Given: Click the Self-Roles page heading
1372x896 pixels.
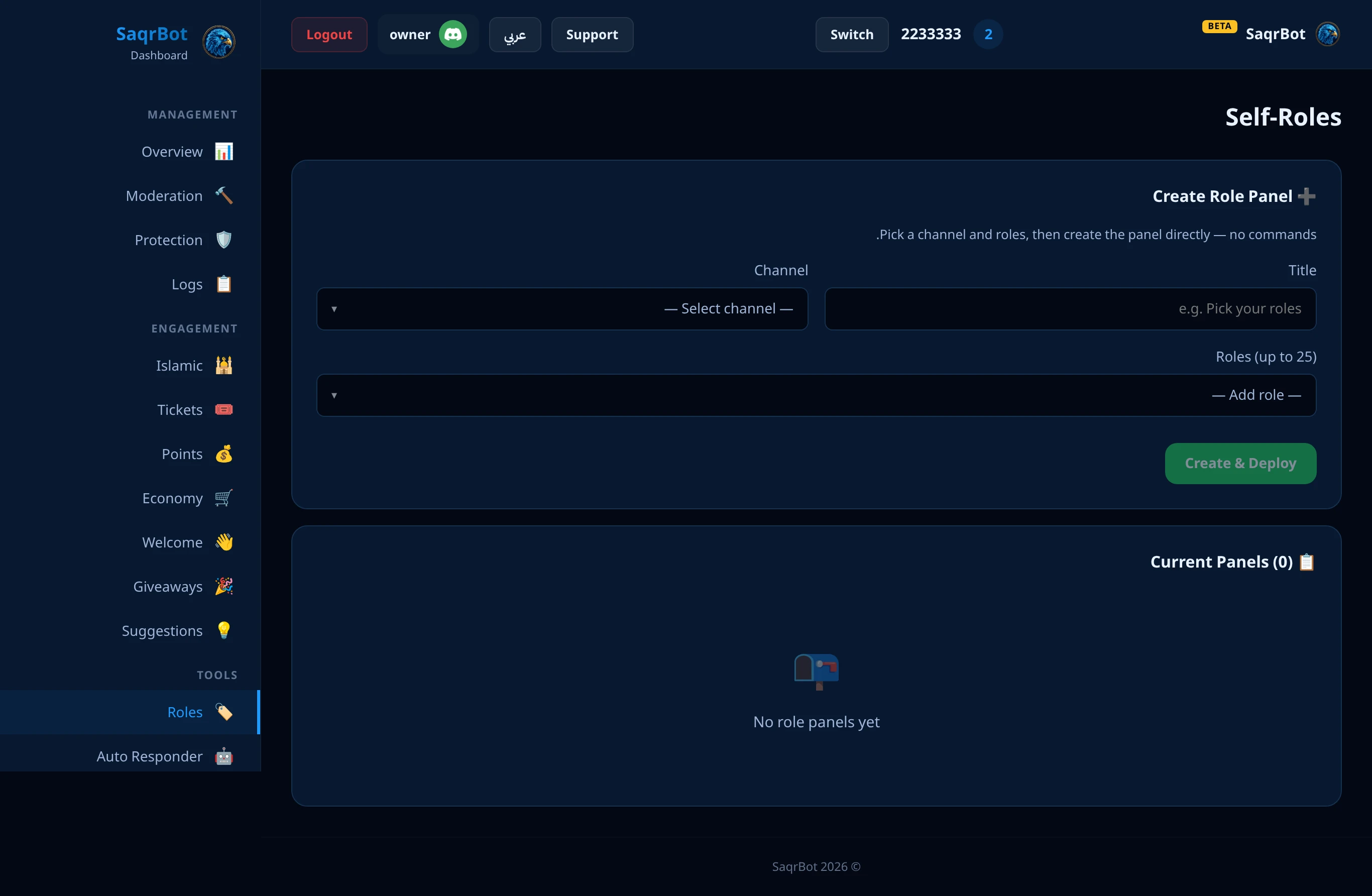Looking at the screenshot, I should [x=1283, y=117].
